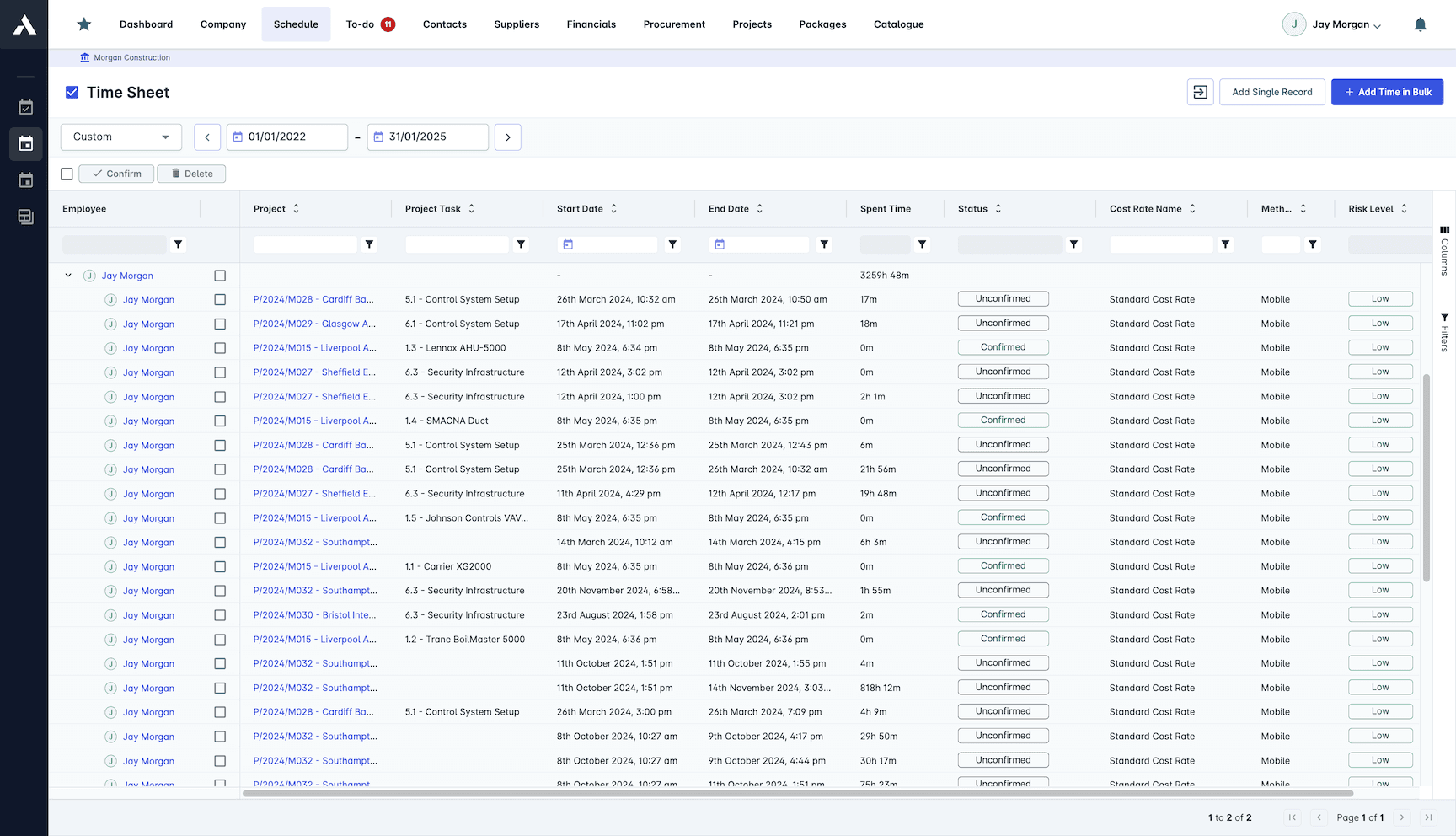Open the Jay Morgan account menu
The height and width of the screenshot is (836, 1456).
(x=1332, y=24)
